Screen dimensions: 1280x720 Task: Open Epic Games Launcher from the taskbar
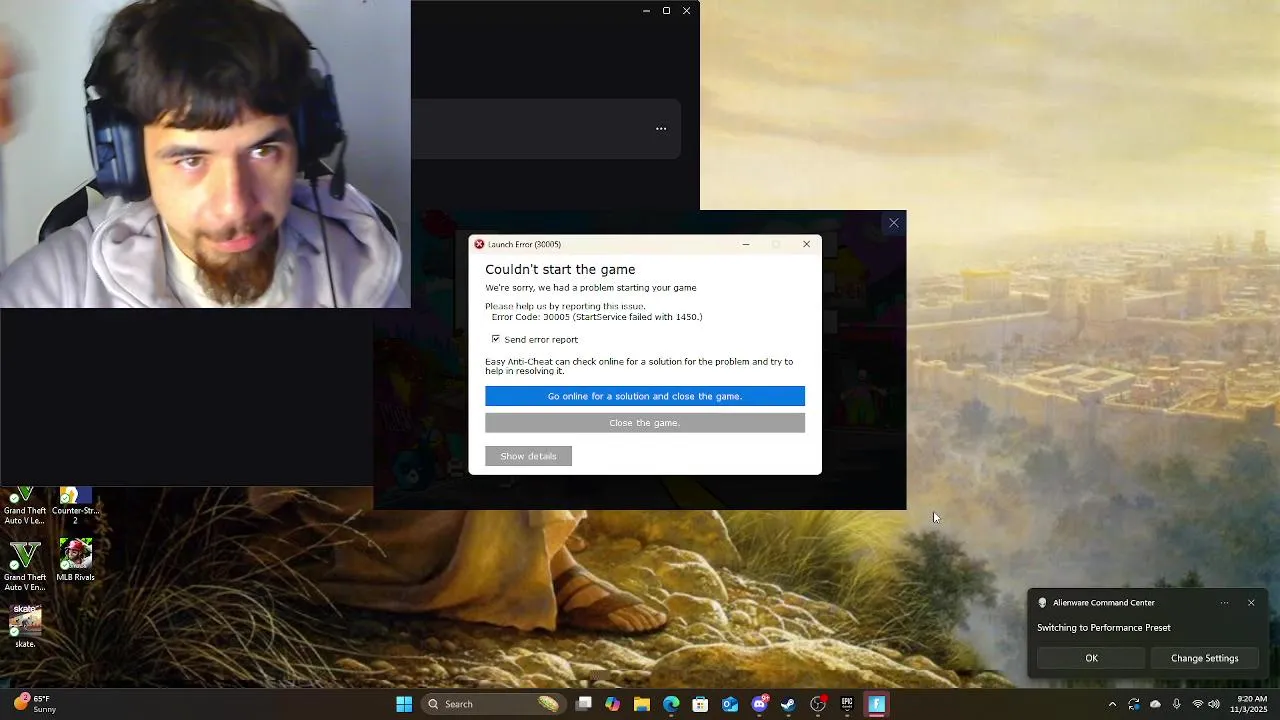point(847,704)
